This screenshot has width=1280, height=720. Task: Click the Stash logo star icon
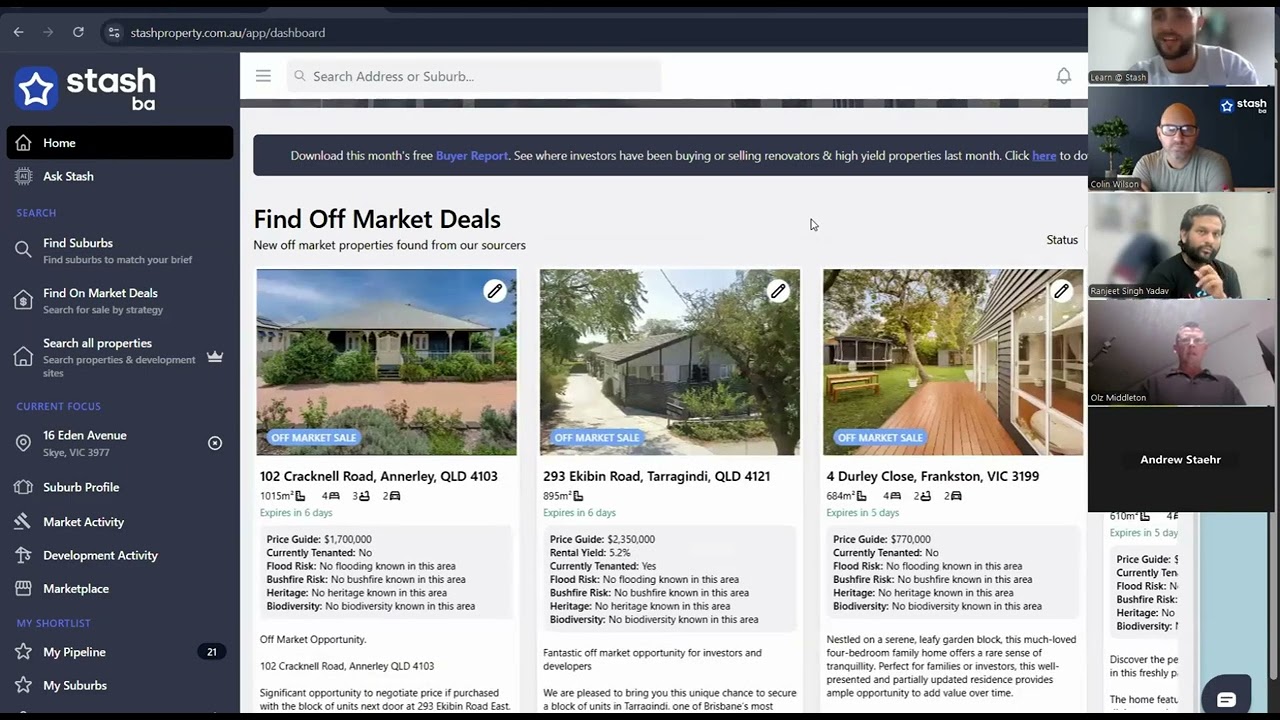coord(37,89)
